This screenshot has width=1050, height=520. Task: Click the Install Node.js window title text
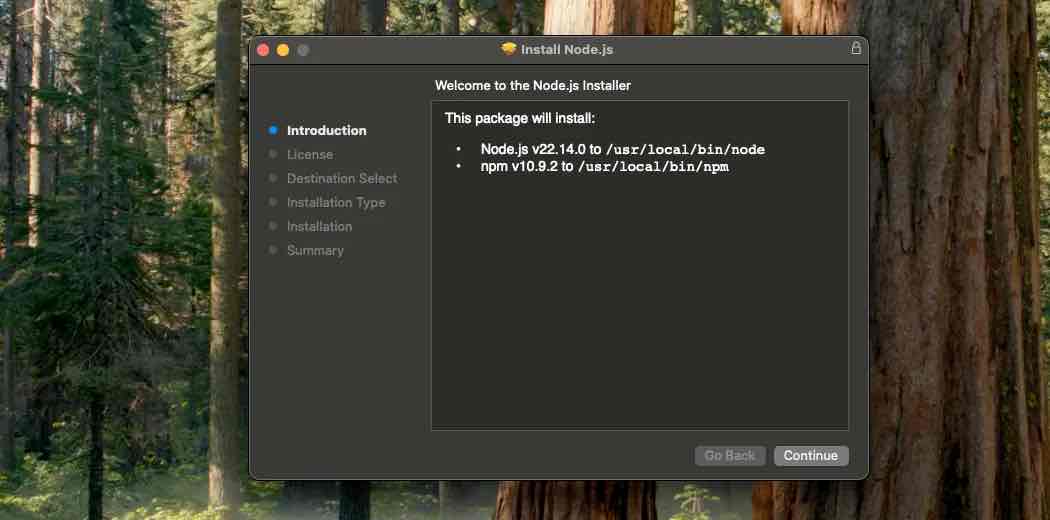[x=567, y=50]
